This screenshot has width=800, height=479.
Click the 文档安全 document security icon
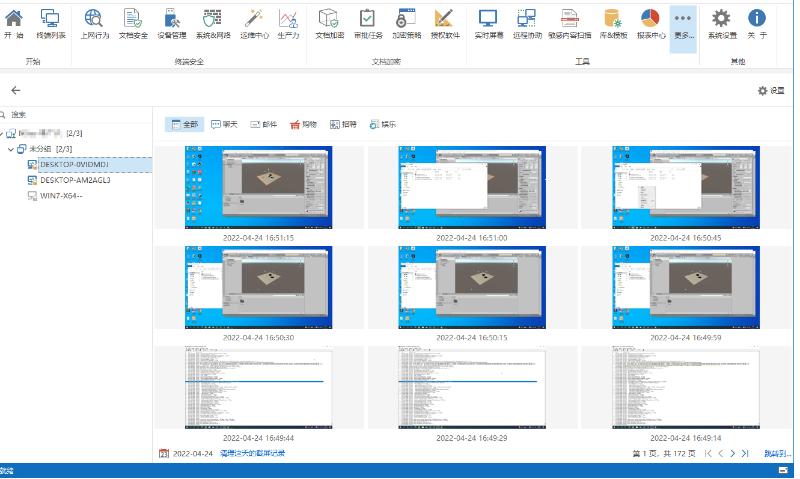133,24
